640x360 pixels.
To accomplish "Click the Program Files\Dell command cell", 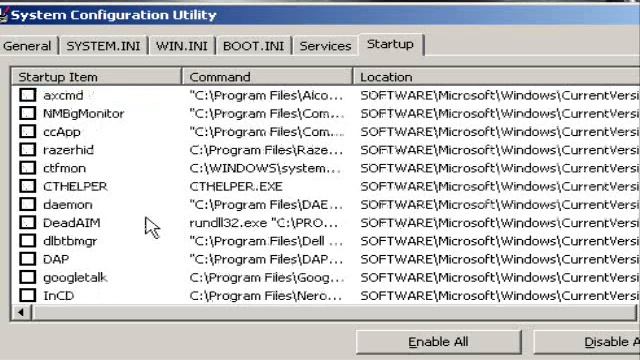I will click(267, 241).
